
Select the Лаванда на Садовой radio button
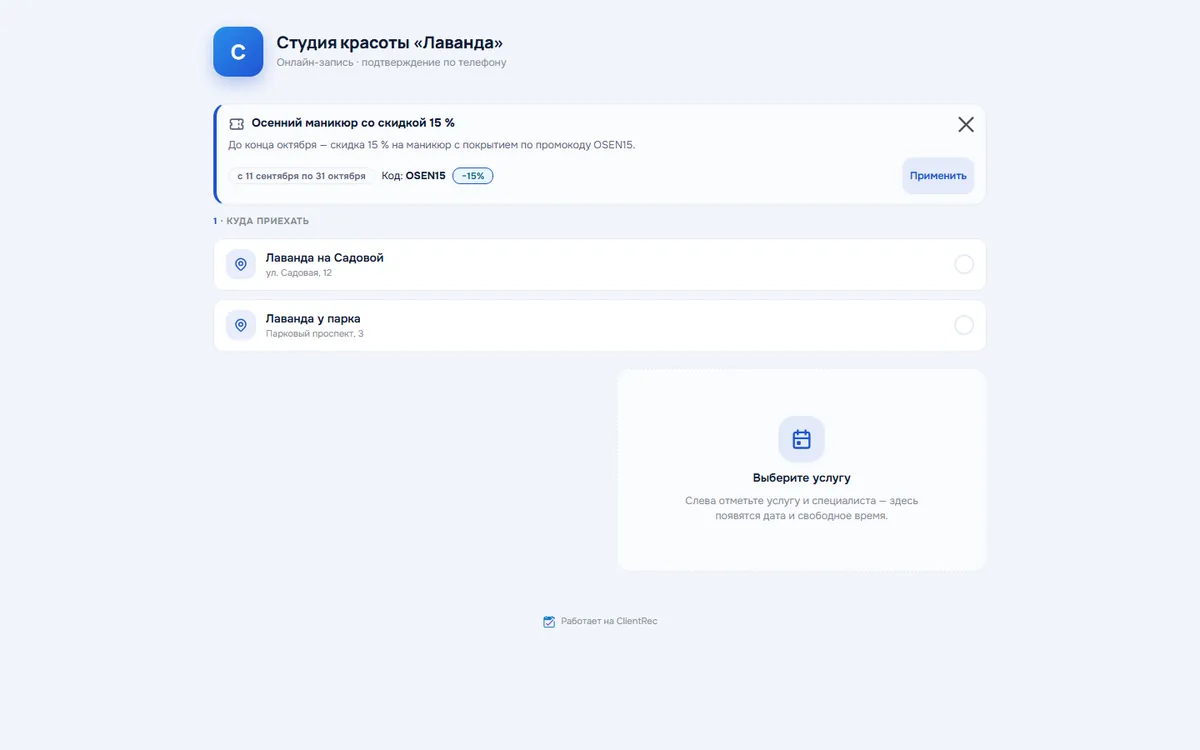click(964, 265)
